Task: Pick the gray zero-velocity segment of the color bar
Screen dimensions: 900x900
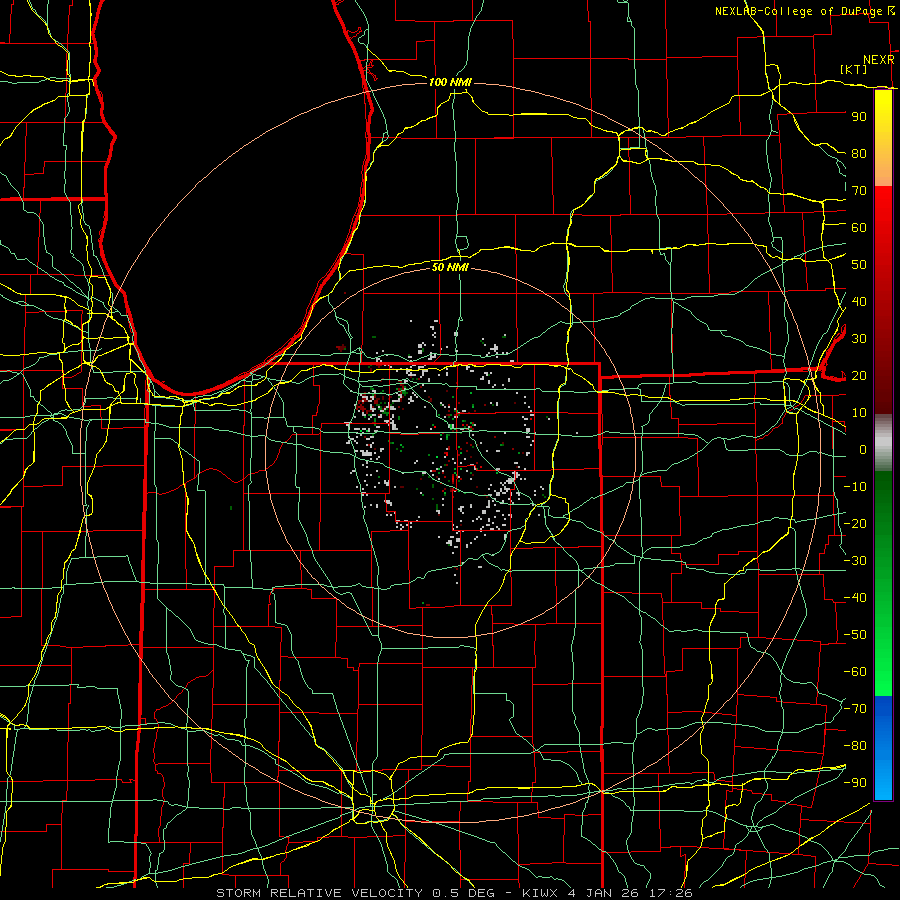Action: click(x=883, y=443)
